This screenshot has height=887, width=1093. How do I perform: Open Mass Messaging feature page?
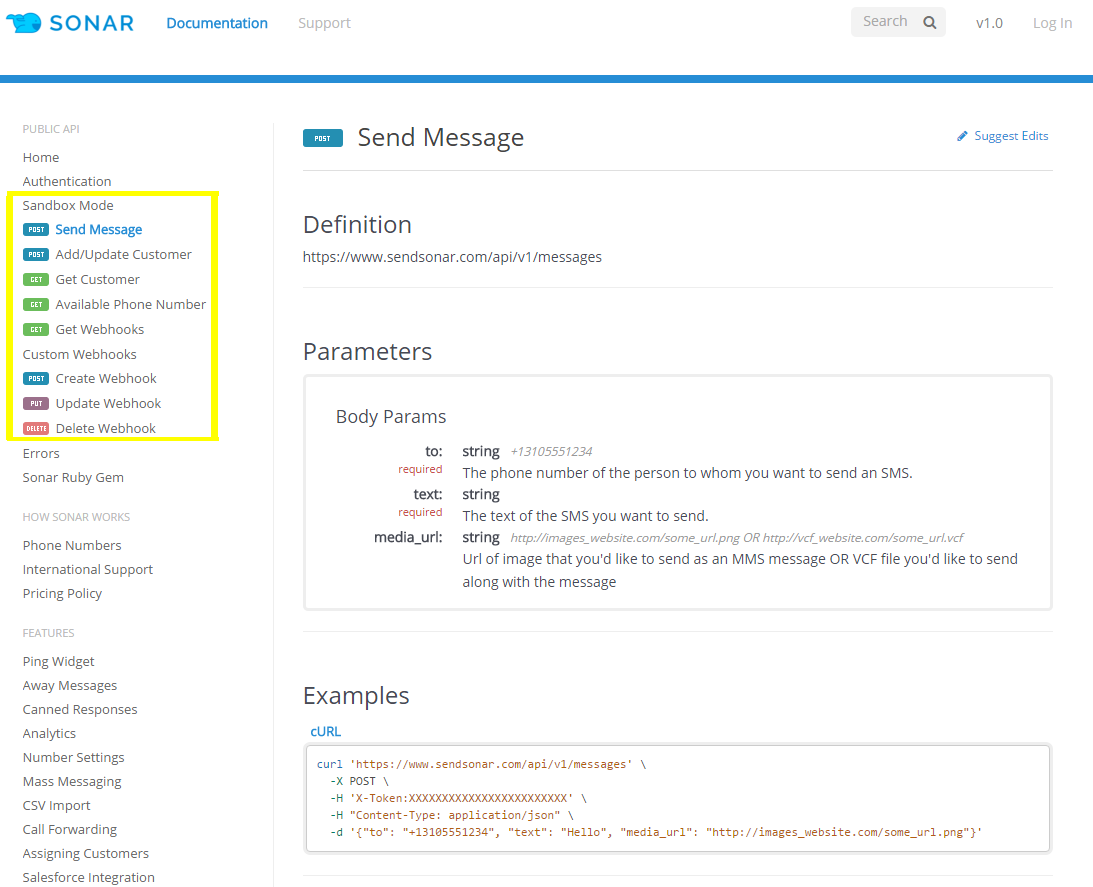click(x=72, y=782)
